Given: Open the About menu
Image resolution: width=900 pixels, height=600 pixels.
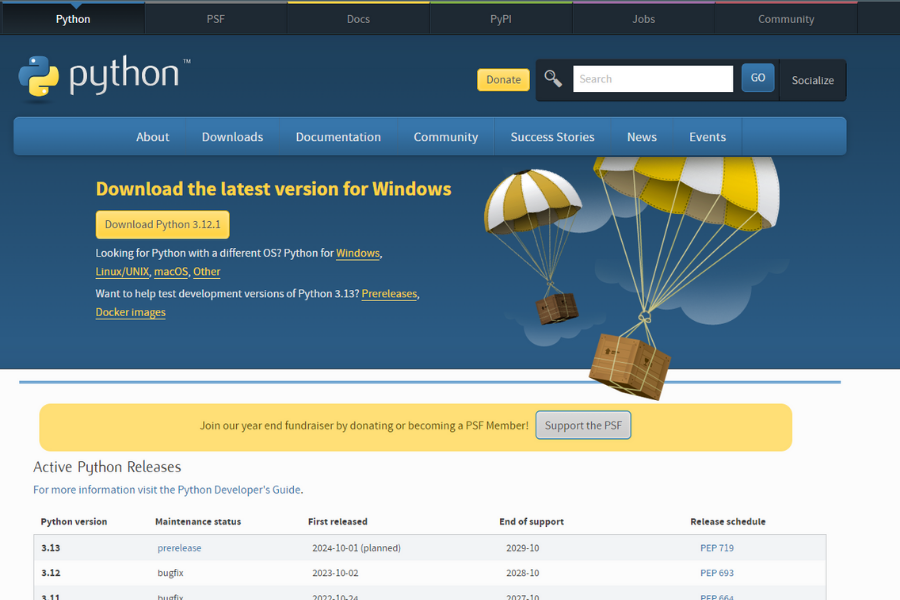Looking at the screenshot, I should [152, 137].
